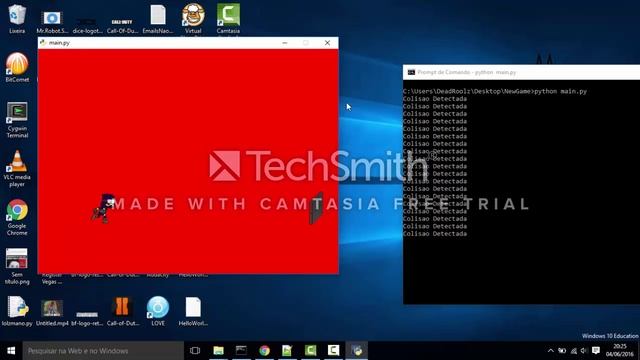Select the bf-logo-ret... file in bottom row
The width and height of the screenshot is (640, 360).
click(87, 318)
